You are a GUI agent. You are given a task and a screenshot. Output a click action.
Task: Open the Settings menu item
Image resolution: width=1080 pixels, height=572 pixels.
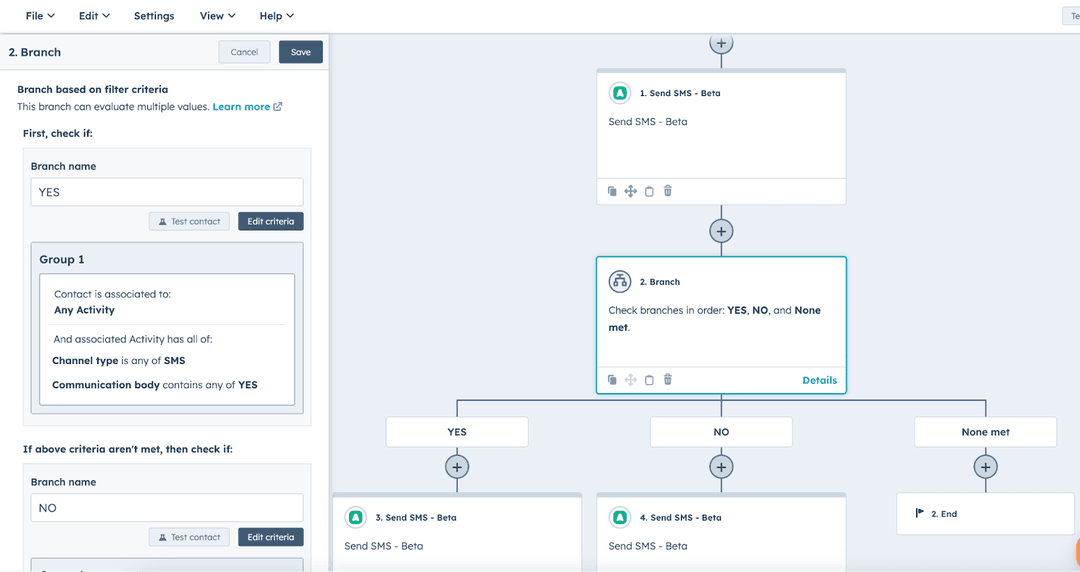(154, 16)
